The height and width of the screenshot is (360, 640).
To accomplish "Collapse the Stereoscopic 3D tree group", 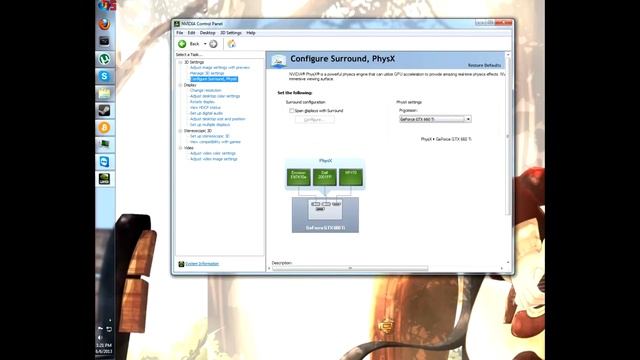I will point(180,131).
